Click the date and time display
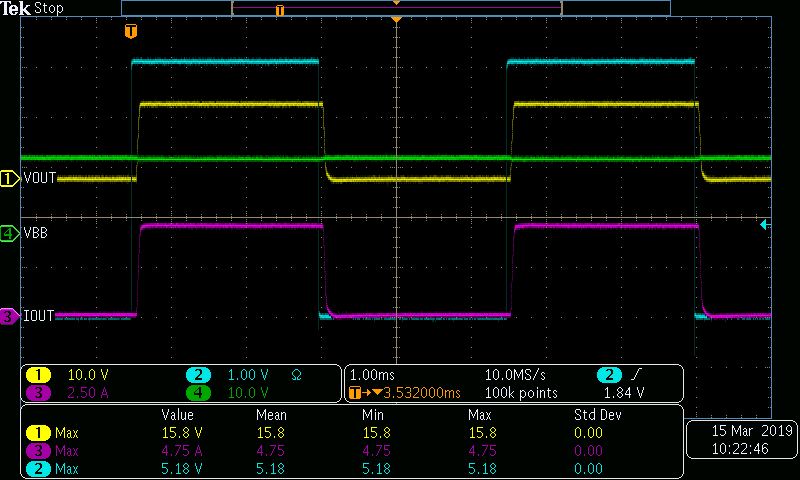Image resolution: width=800 pixels, height=480 pixels. (741, 440)
